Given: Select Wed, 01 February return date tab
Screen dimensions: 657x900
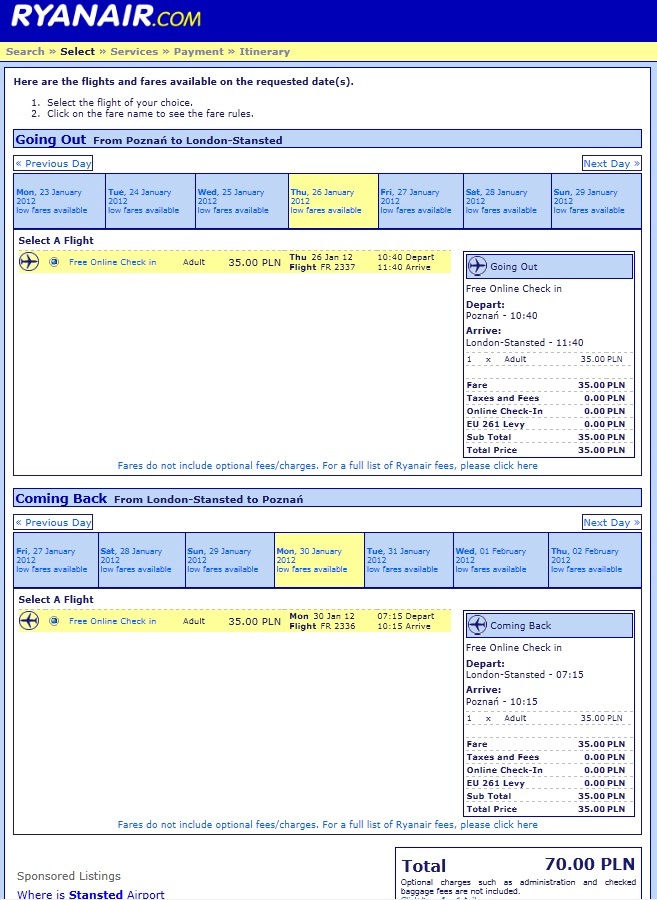Looking at the screenshot, I should (x=501, y=560).
